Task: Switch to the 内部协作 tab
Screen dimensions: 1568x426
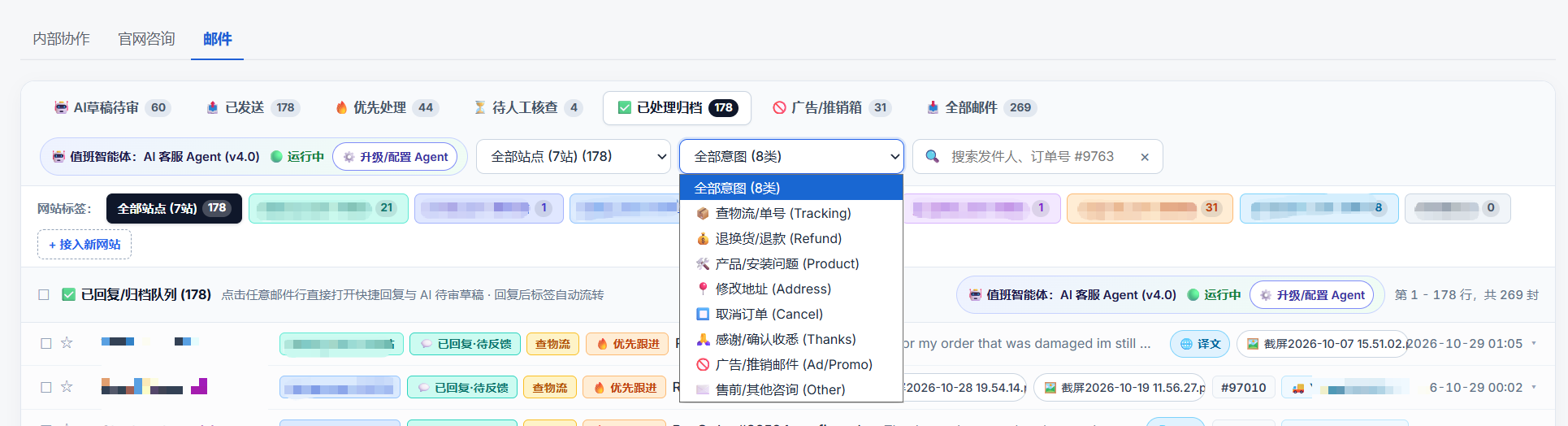Action: click(61, 39)
